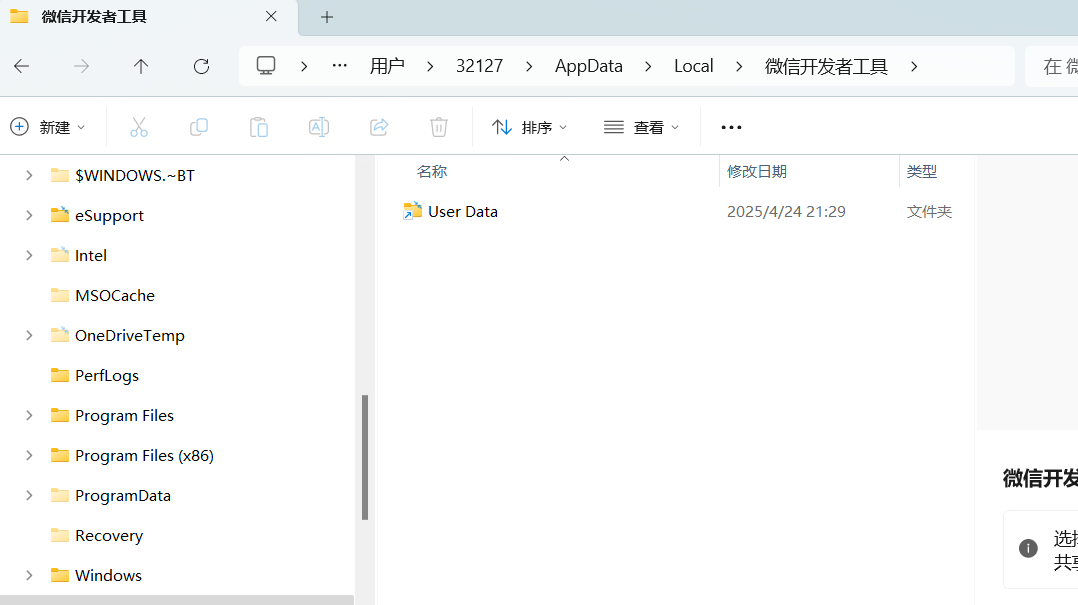Select the MSOCache folder in tree
This screenshot has height=605, width=1078.
coord(115,296)
